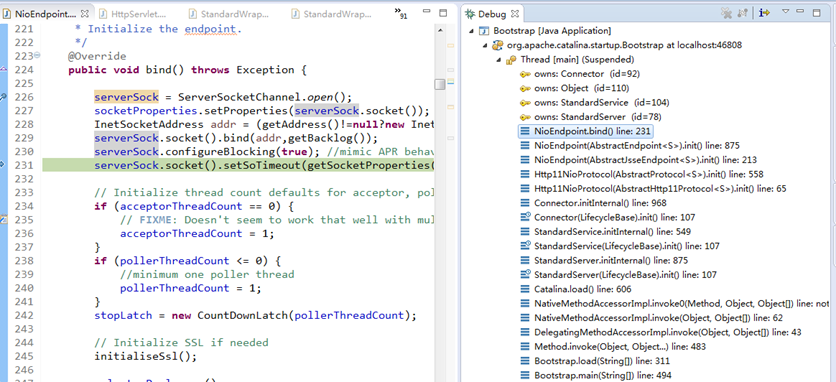The width and height of the screenshot is (836, 382).
Task: Click the suspended thread icon of Thread [main]
Action: (511, 60)
